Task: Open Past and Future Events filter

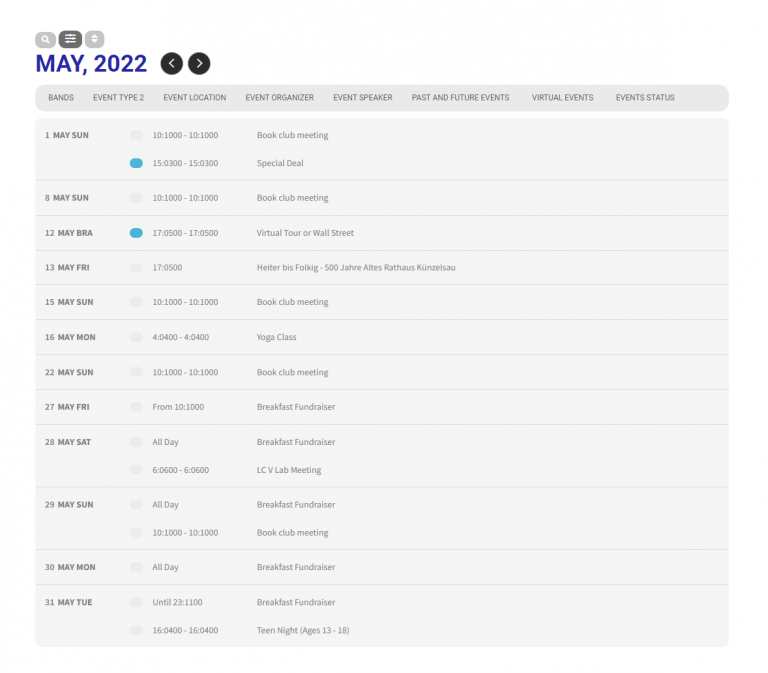Action: click(460, 98)
